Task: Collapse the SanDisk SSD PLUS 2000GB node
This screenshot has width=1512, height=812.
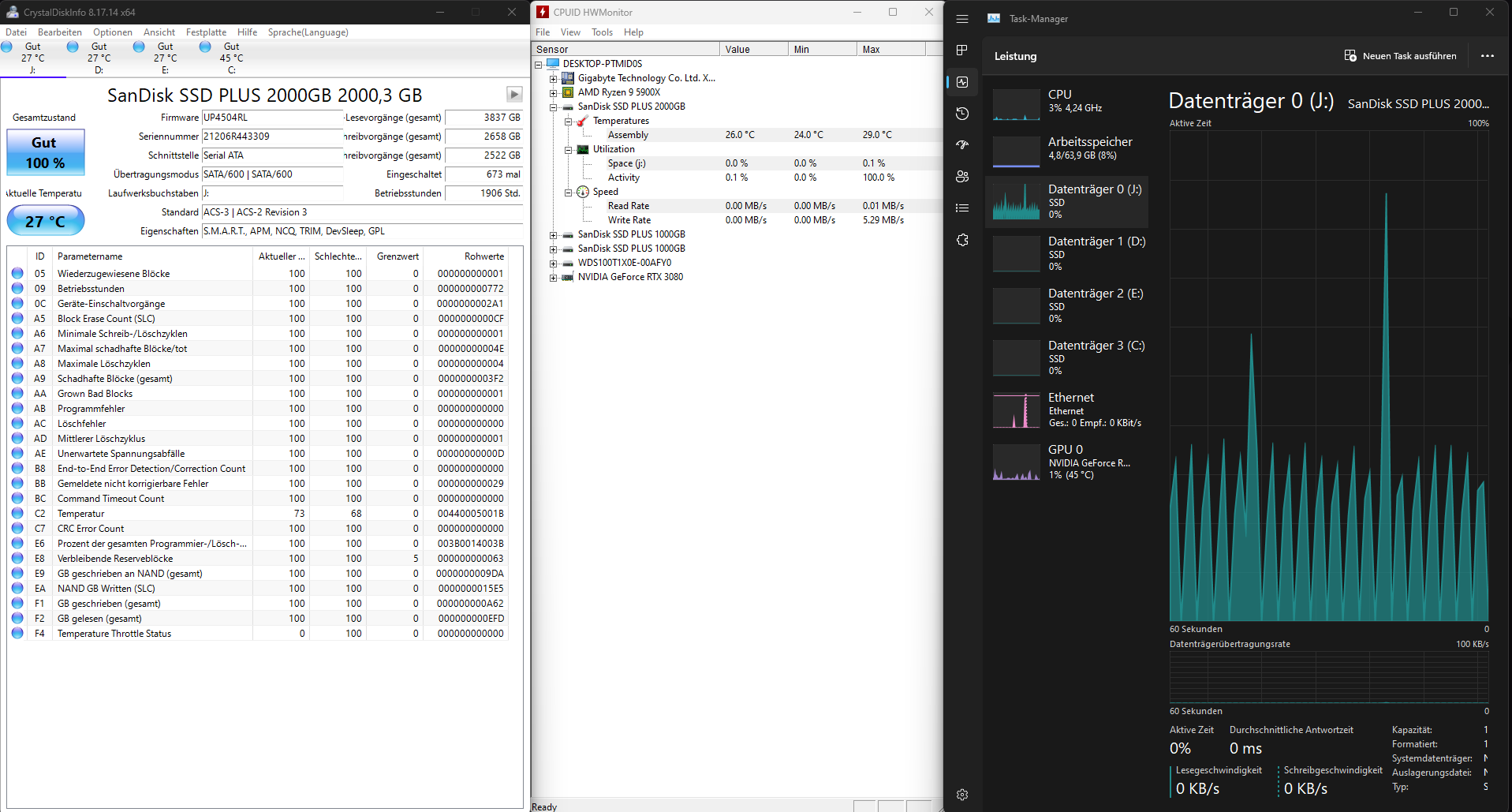Action: (x=554, y=107)
